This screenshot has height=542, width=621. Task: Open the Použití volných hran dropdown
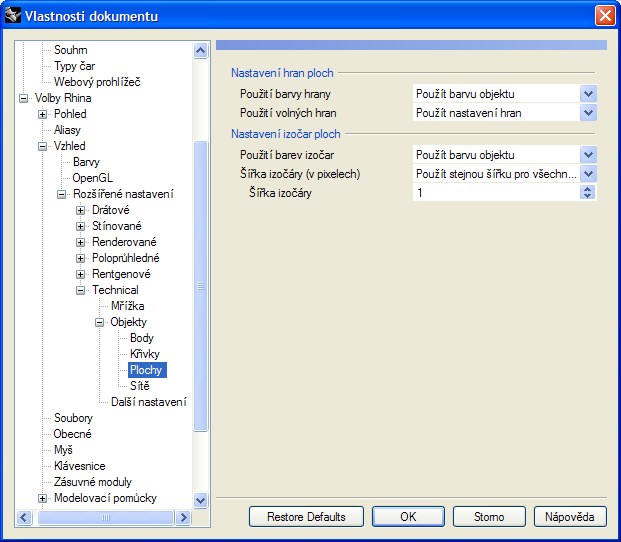coord(588,114)
